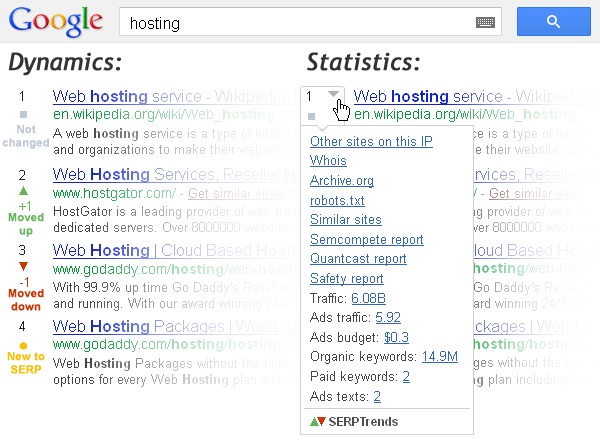Screen dimensions: 600x443
Task: Open the Safety report link
Action: (347, 279)
